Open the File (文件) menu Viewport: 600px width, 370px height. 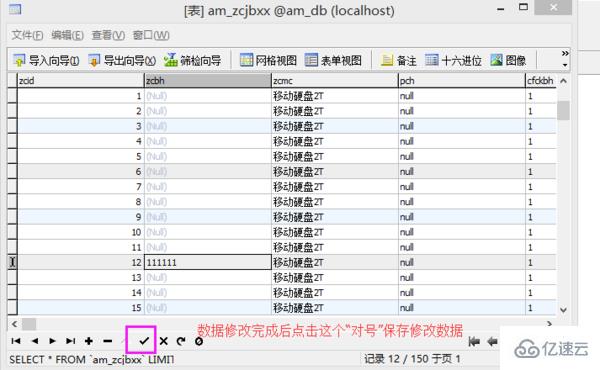[27, 35]
